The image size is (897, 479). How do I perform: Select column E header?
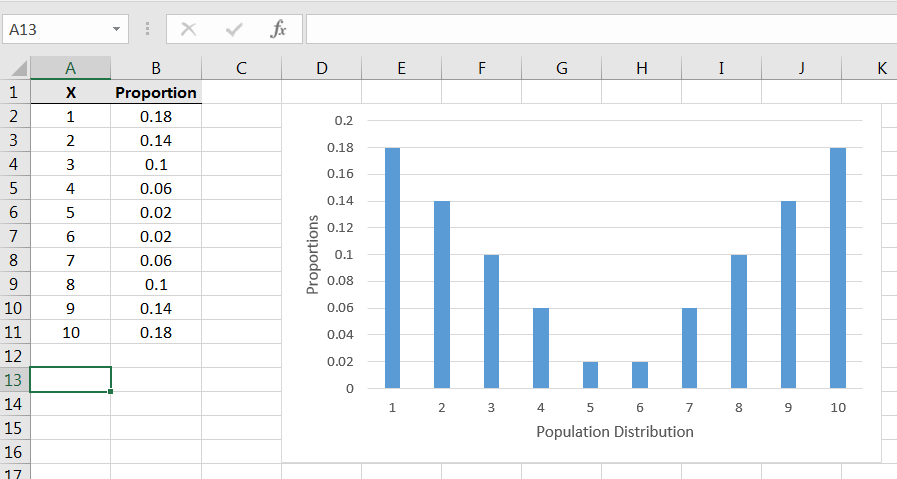pyautogui.click(x=401, y=68)
